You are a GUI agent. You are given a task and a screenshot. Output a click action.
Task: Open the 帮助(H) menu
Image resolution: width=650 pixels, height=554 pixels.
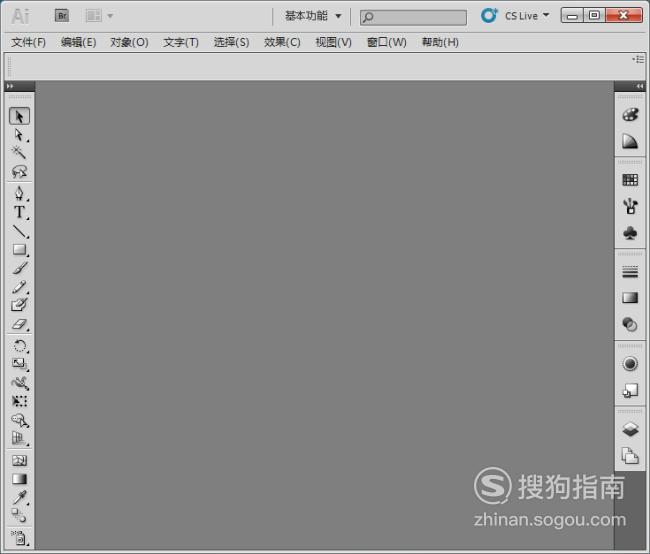(x=440, y=42)
